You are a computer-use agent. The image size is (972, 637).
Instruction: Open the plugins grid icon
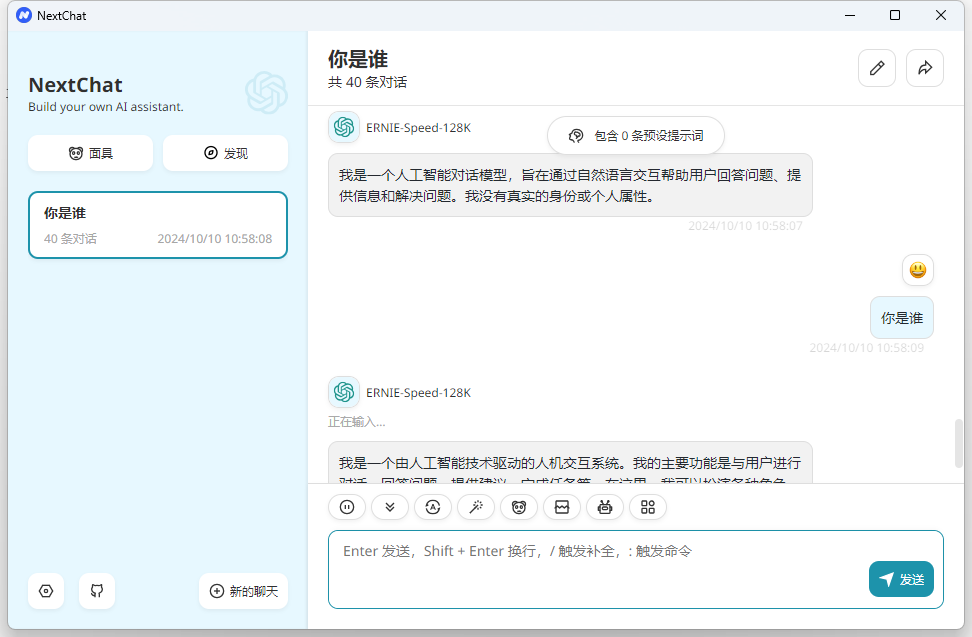tap(648, 507)
